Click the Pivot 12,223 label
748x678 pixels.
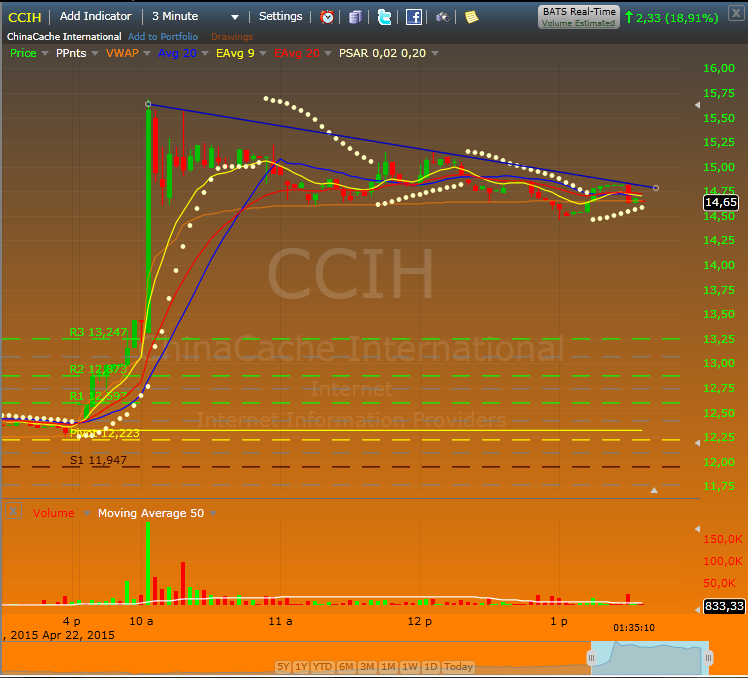(x=104, y=433)
